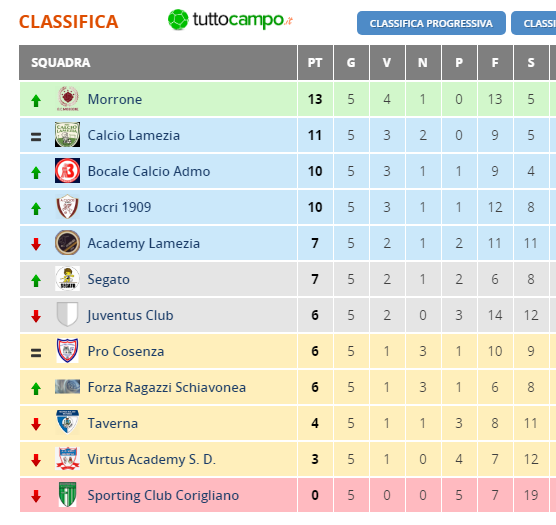Click the partially visible second CLASSI button

[534, 23]
